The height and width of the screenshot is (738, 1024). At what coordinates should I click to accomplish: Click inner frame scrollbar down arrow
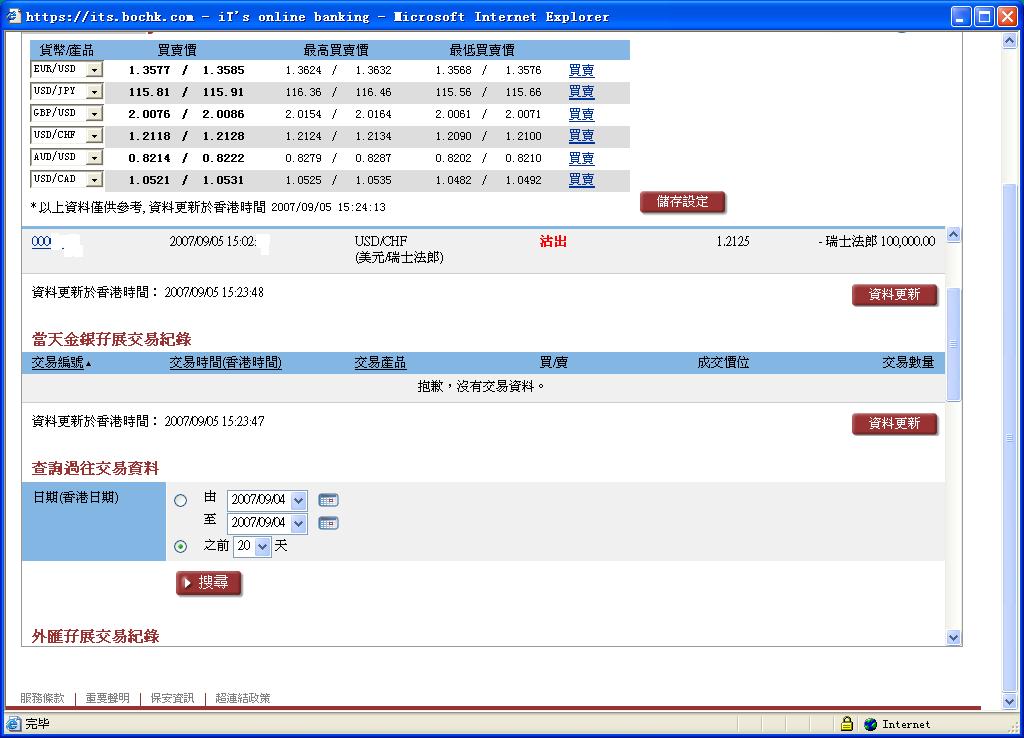click(953, 638)
